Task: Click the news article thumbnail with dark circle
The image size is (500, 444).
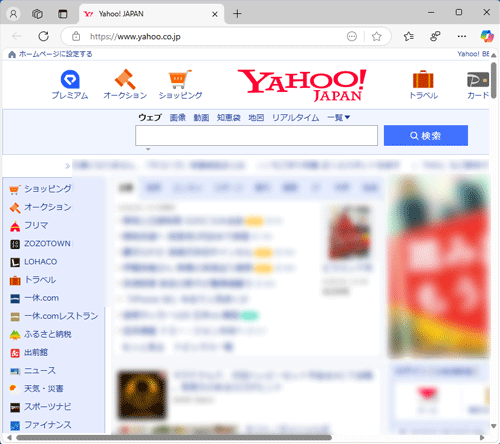Action: [142, 395]
